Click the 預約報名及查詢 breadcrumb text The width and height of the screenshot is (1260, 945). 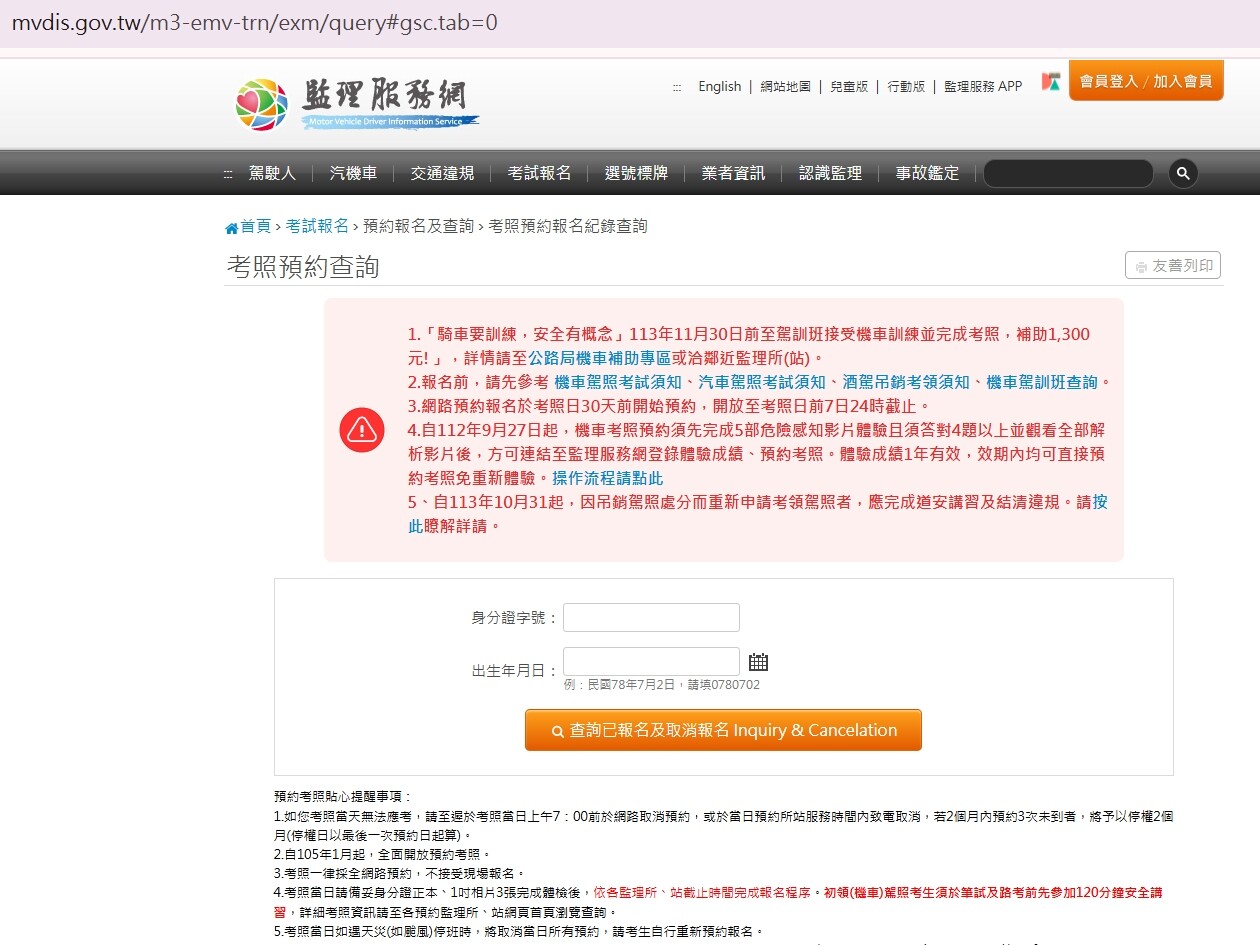tap(418, 226)
